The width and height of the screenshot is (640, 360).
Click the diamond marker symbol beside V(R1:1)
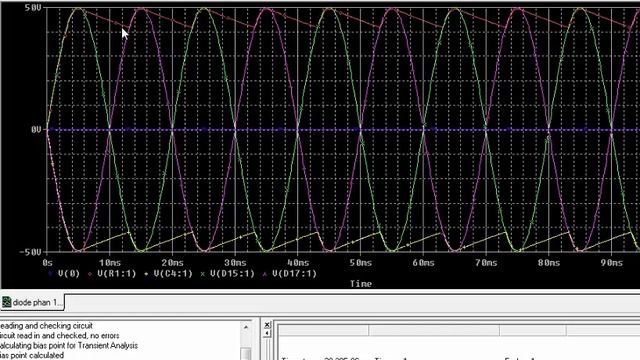click(90, 274)
